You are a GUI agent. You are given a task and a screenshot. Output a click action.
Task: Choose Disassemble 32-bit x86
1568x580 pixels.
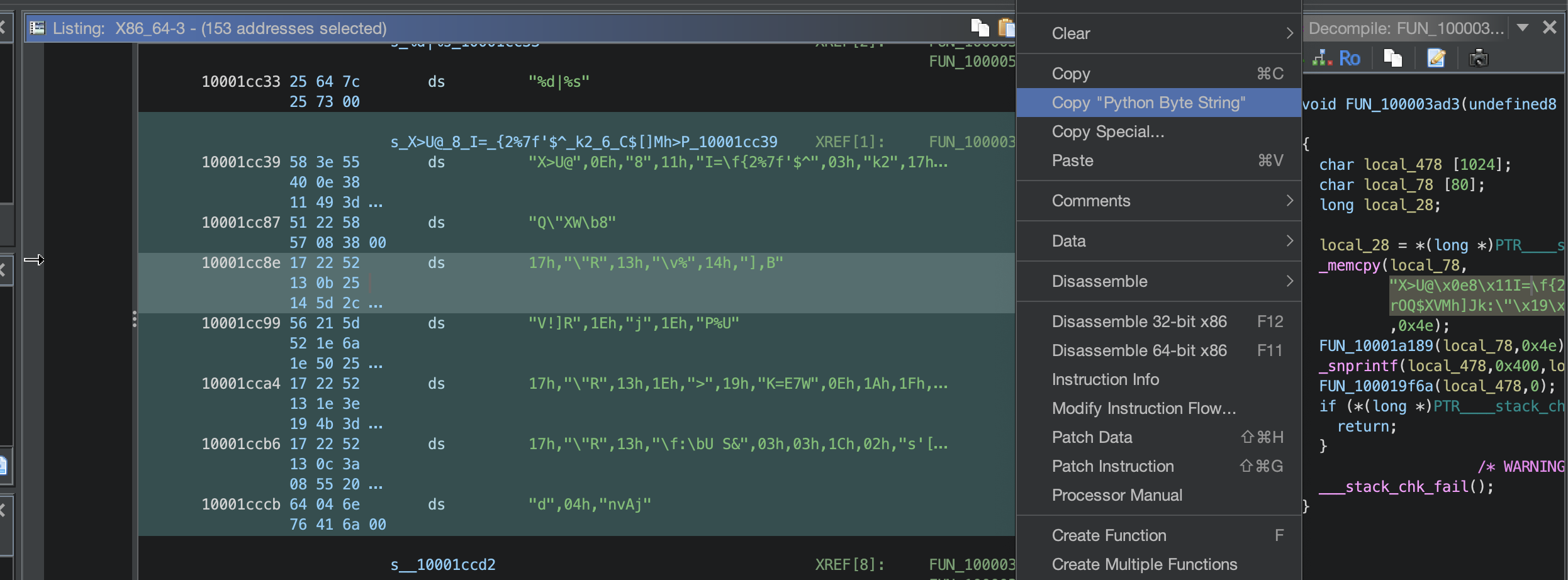(x=1159, y=321)
